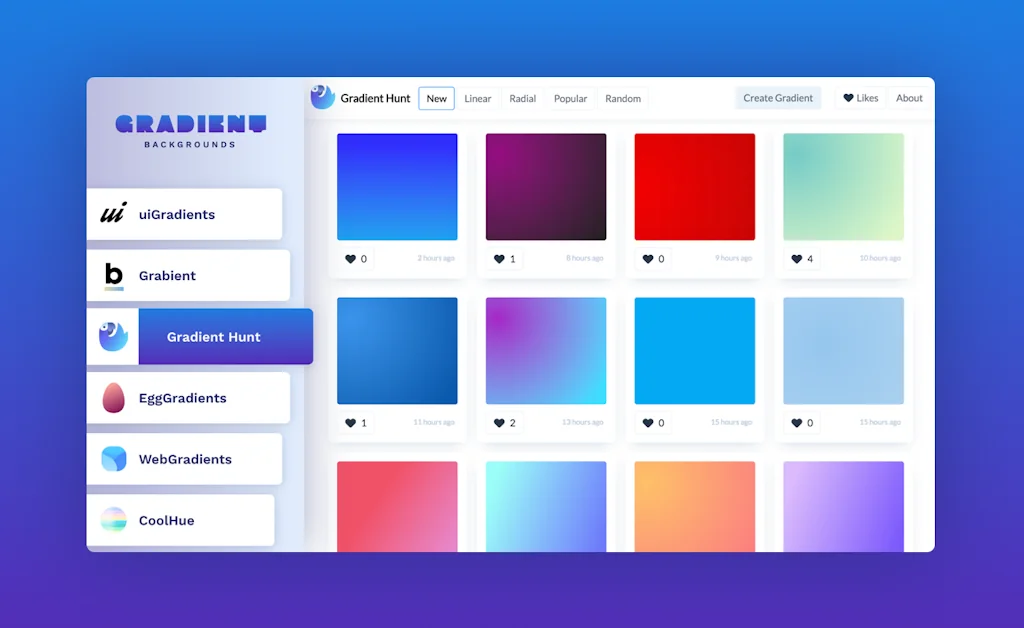Image resolution: width=1024 pixels, height=628 pixels.
Task: Open the Random gradients view
Action: 622,98
